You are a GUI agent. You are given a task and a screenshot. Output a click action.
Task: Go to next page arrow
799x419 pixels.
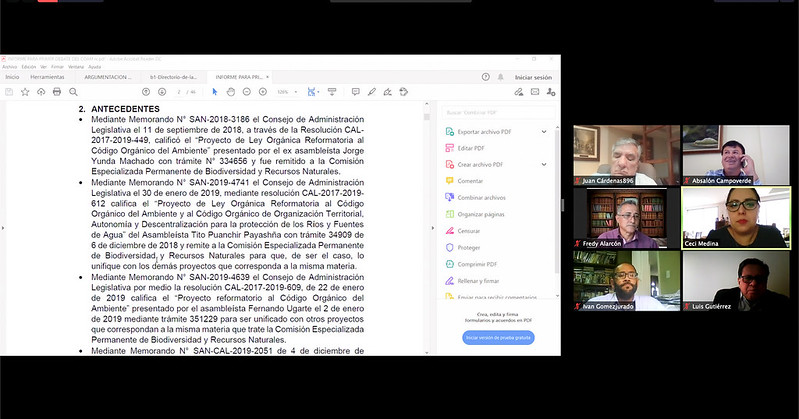pyautogui.click(x=162, y=92)
